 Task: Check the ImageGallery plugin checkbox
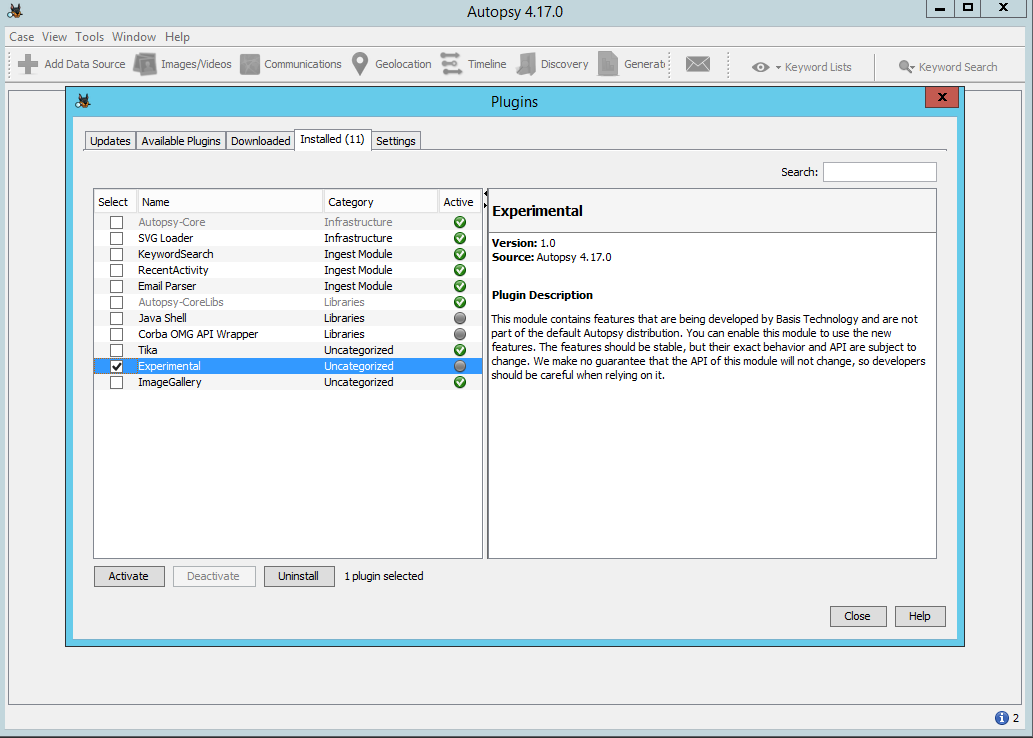[x=117, y=383]
